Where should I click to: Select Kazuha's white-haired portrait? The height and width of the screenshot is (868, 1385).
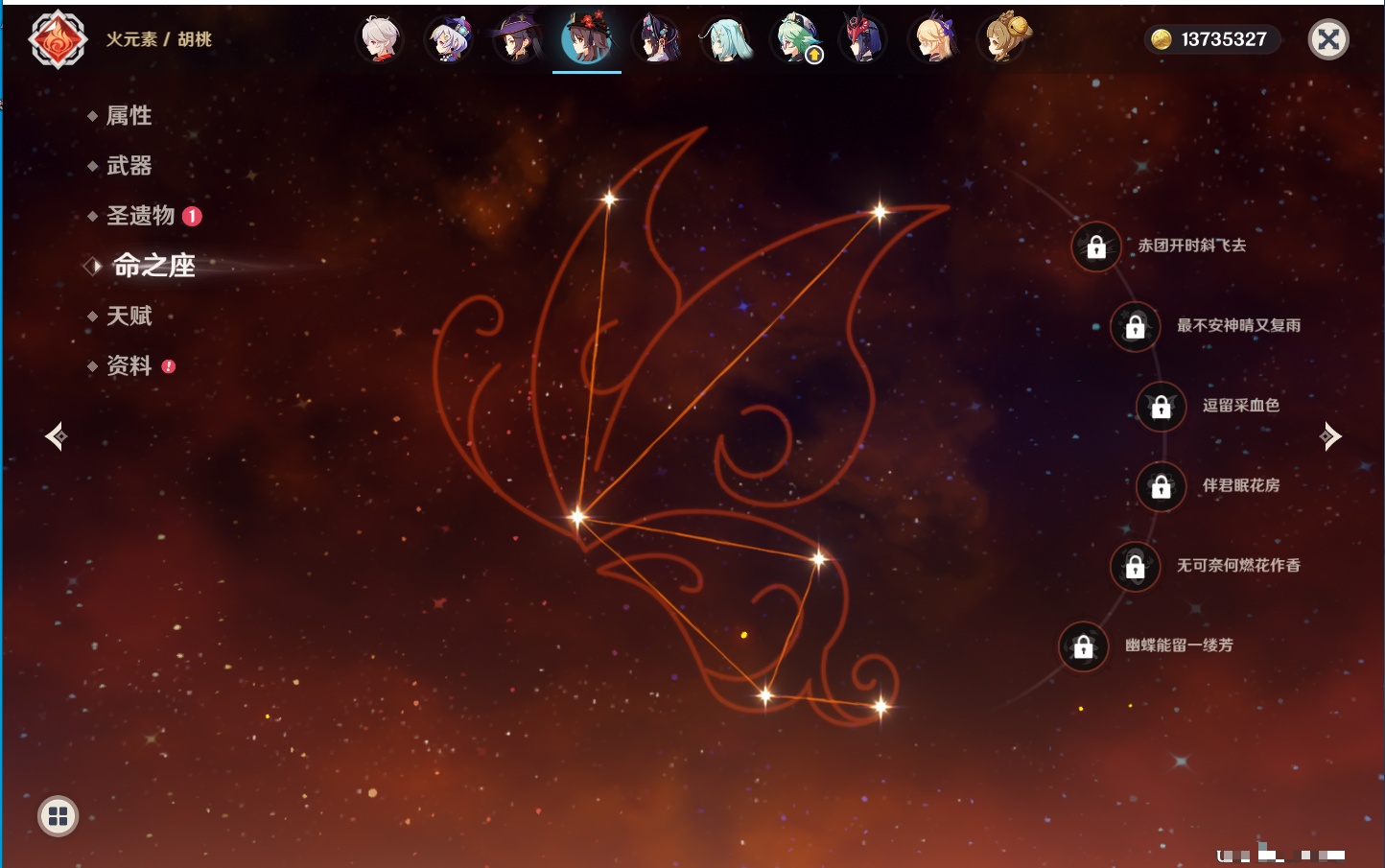(x=380, y=39)
